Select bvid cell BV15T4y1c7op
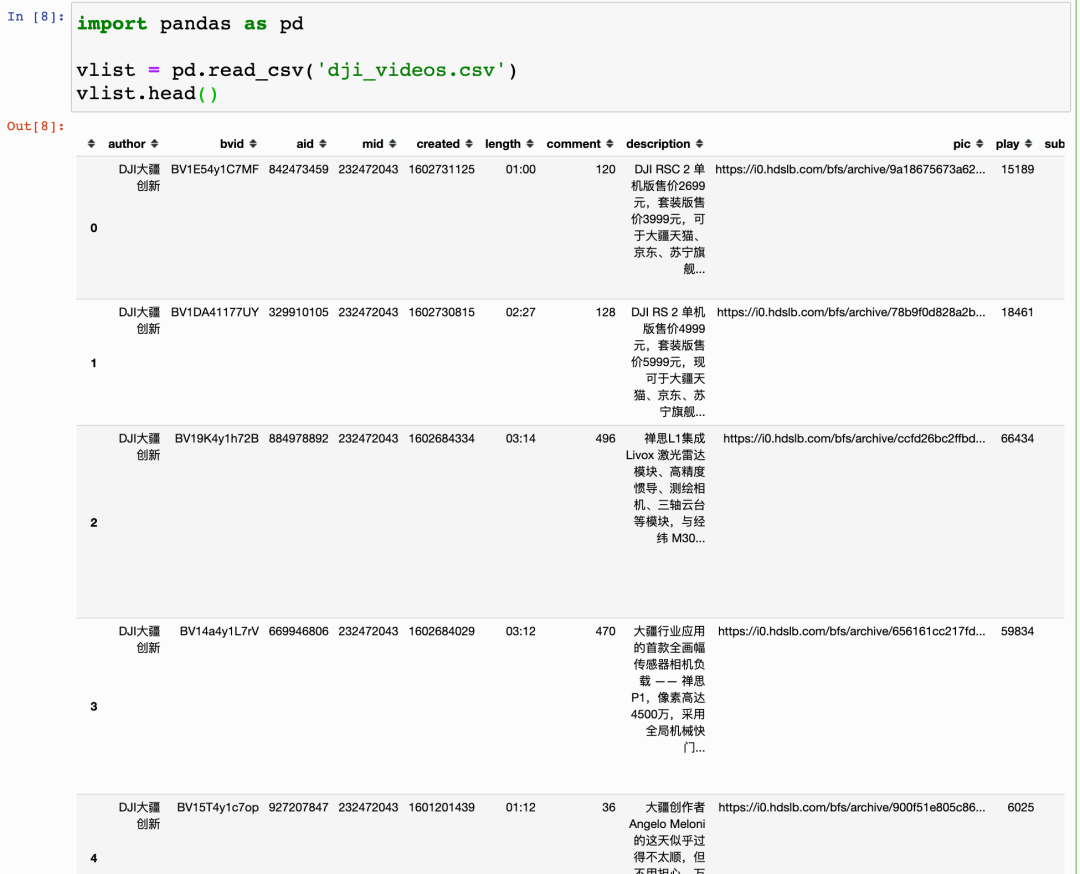The width and height of the screenshot is (1080, 874). [x=218, y=808]
